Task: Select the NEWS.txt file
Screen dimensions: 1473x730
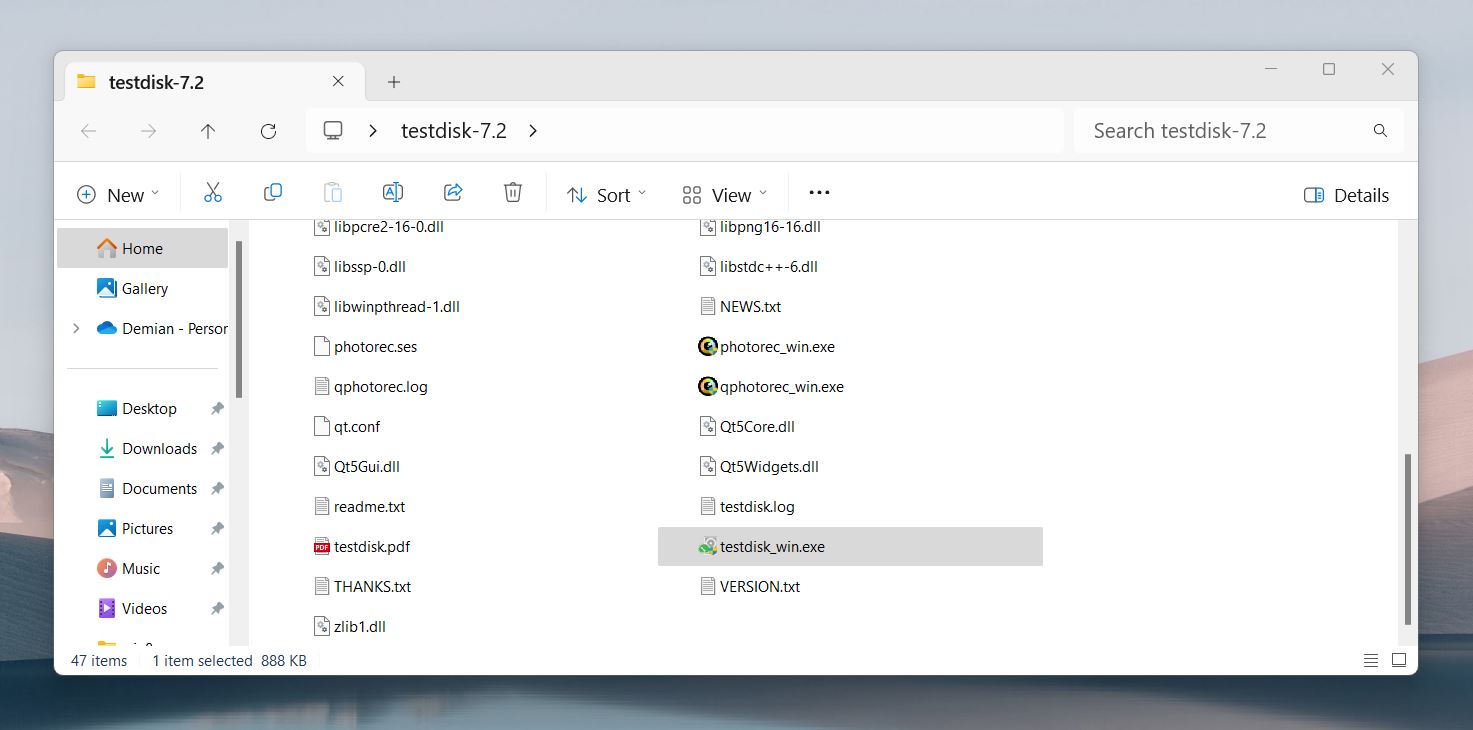Action: point(740,307)
